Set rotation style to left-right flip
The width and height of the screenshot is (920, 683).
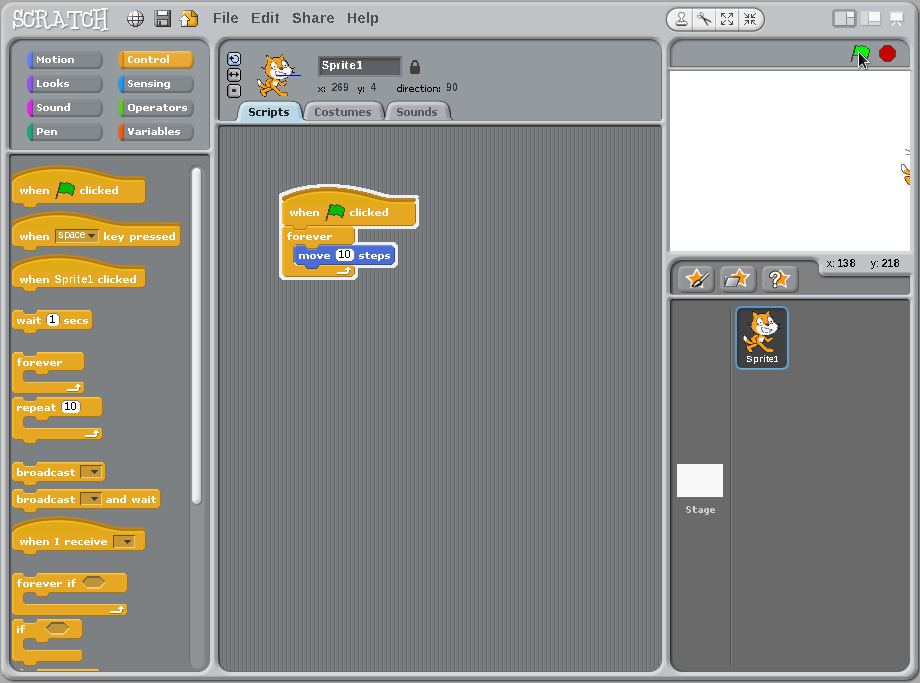pos(234,75)
